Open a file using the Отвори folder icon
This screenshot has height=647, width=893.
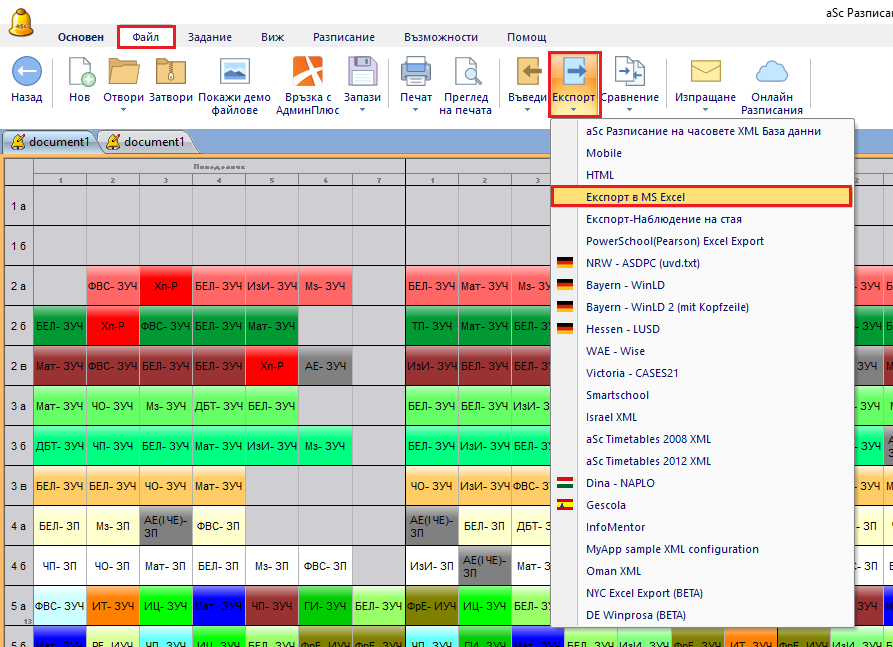point(124,73)
